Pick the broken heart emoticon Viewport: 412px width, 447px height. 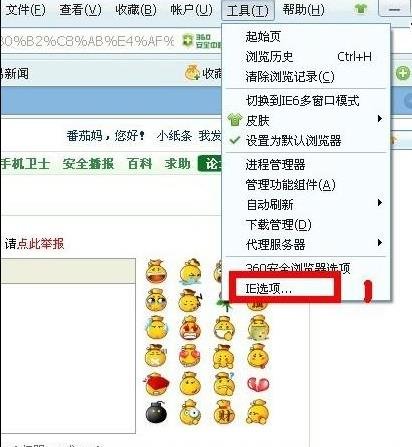[258, 384]
